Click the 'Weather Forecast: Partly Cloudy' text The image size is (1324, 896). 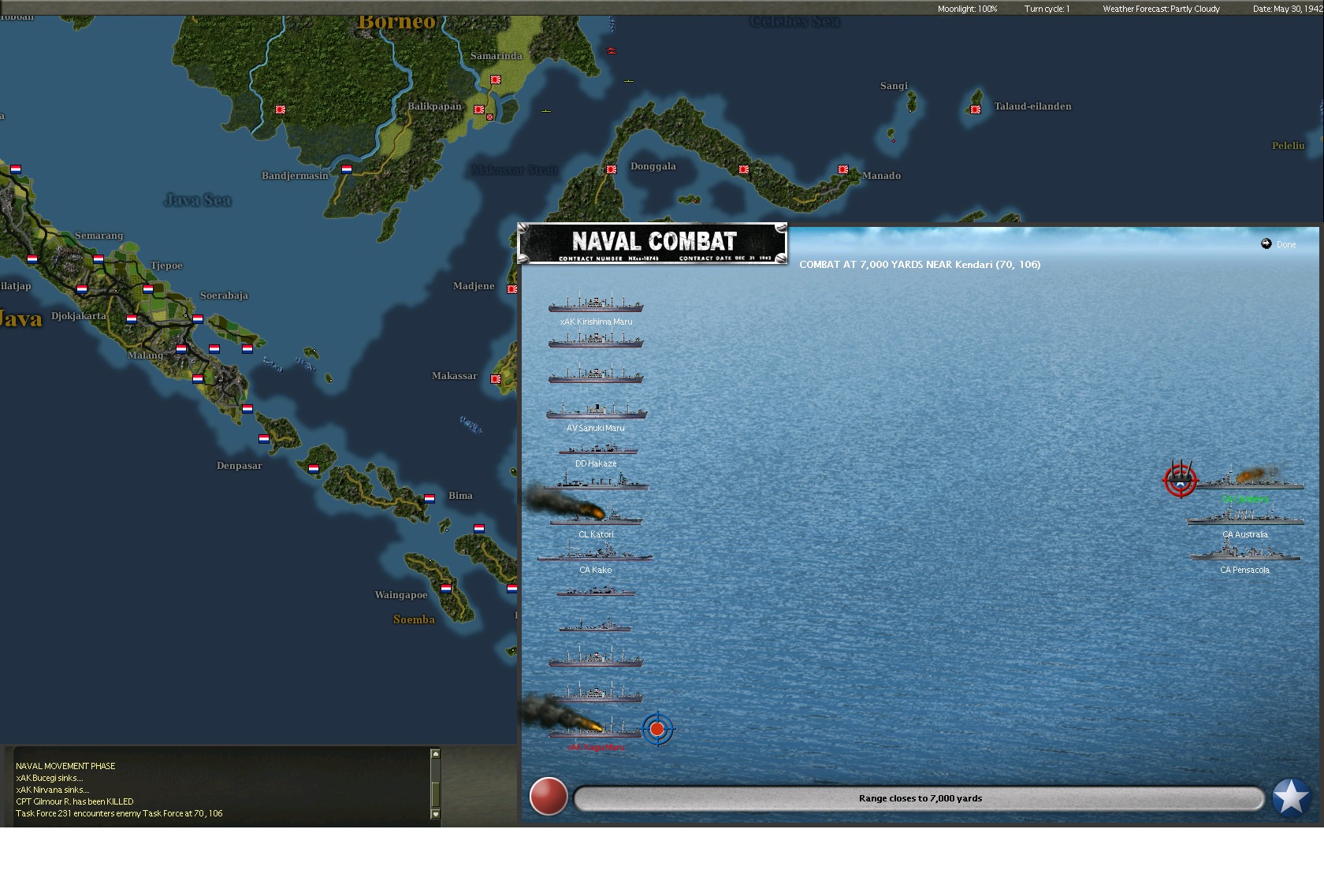1161,9
